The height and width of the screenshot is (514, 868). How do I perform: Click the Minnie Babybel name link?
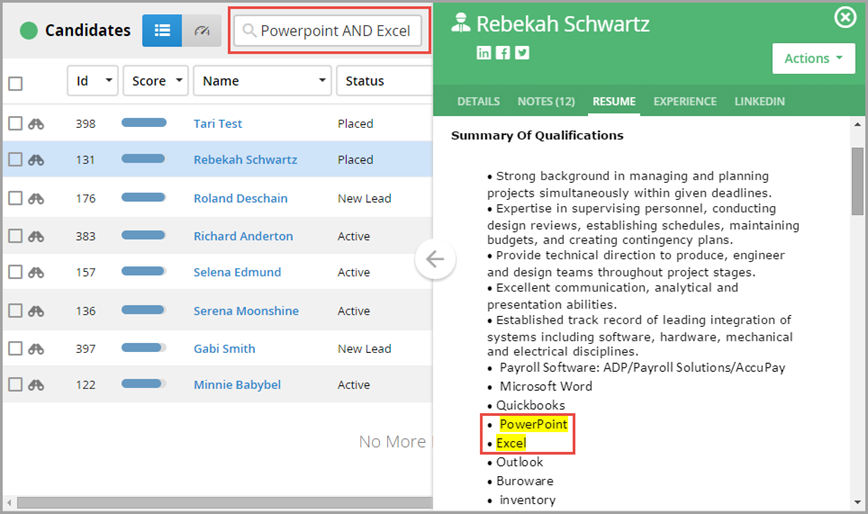point(237,385)
